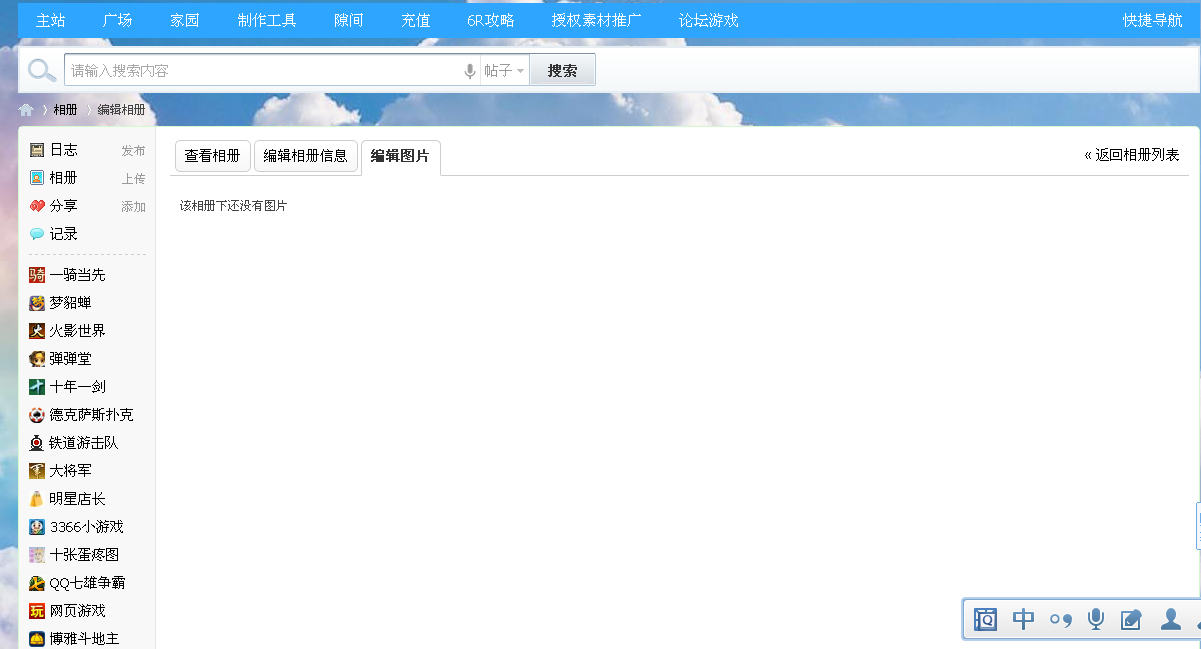The width and height of the screenshot is (1201, 649).
Task: Click the IME microphone voice input icon
Action: (1096, 619)
